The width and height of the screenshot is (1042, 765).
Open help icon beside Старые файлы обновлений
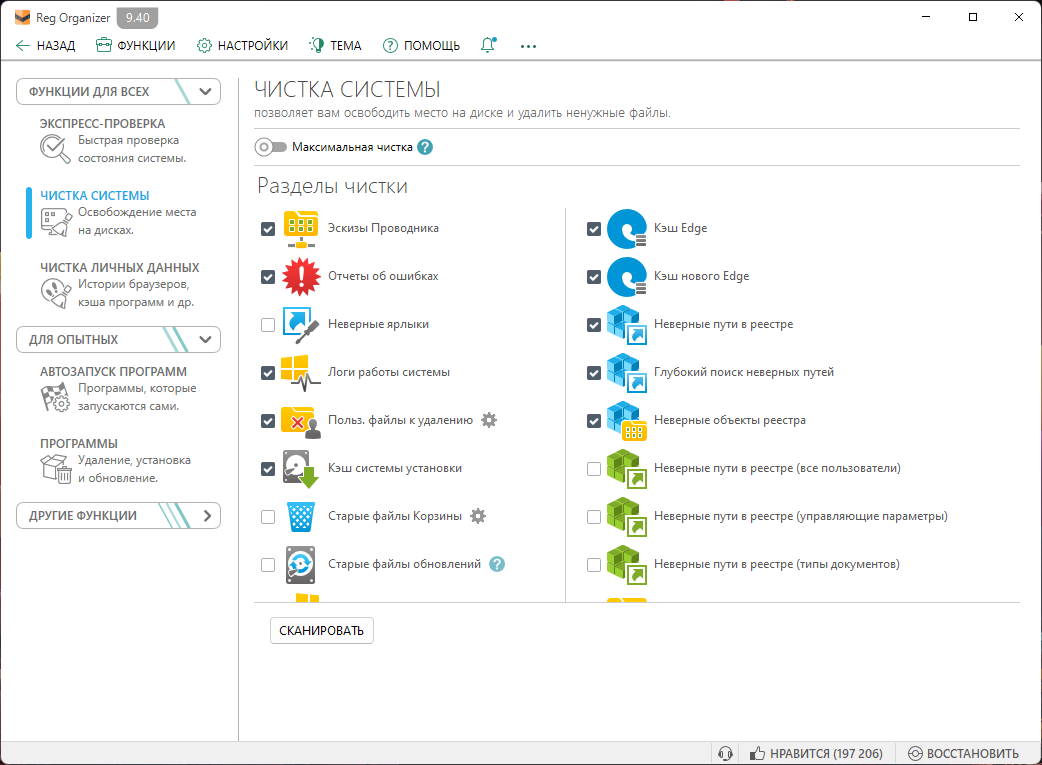click(x=497, y=564)
